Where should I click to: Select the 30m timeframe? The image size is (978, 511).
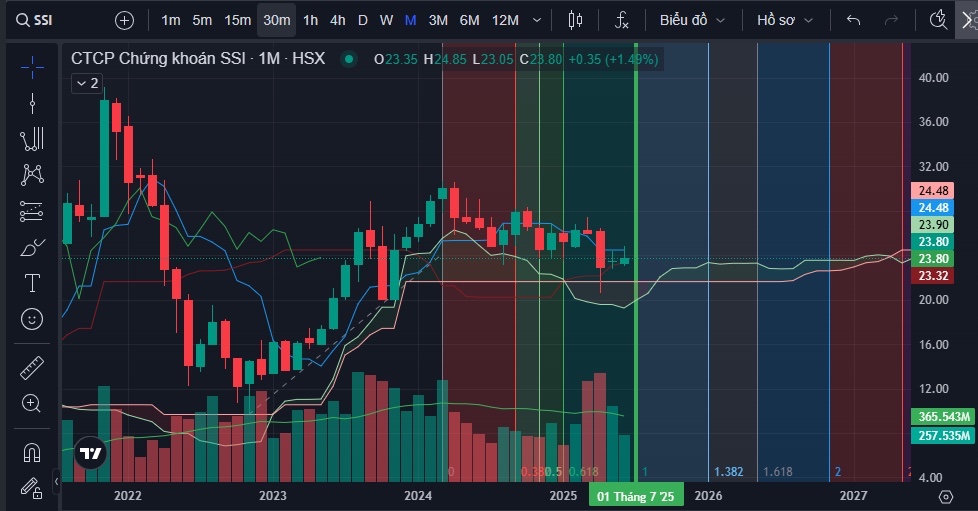coord(276,20)
